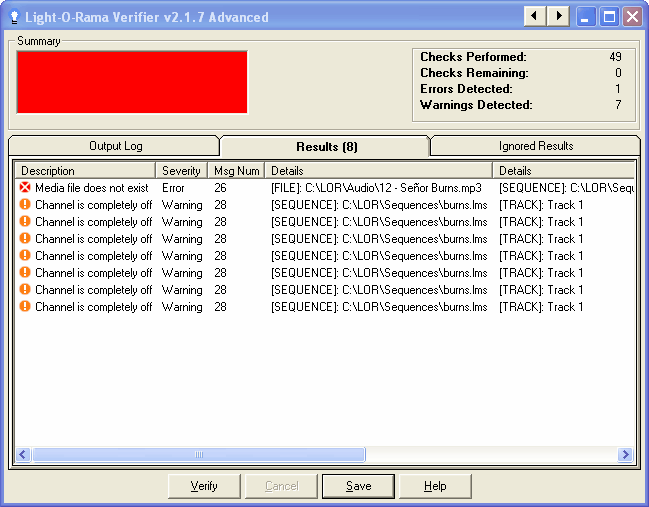
Task: Switch to the Output Log tab
Action: 115,146
